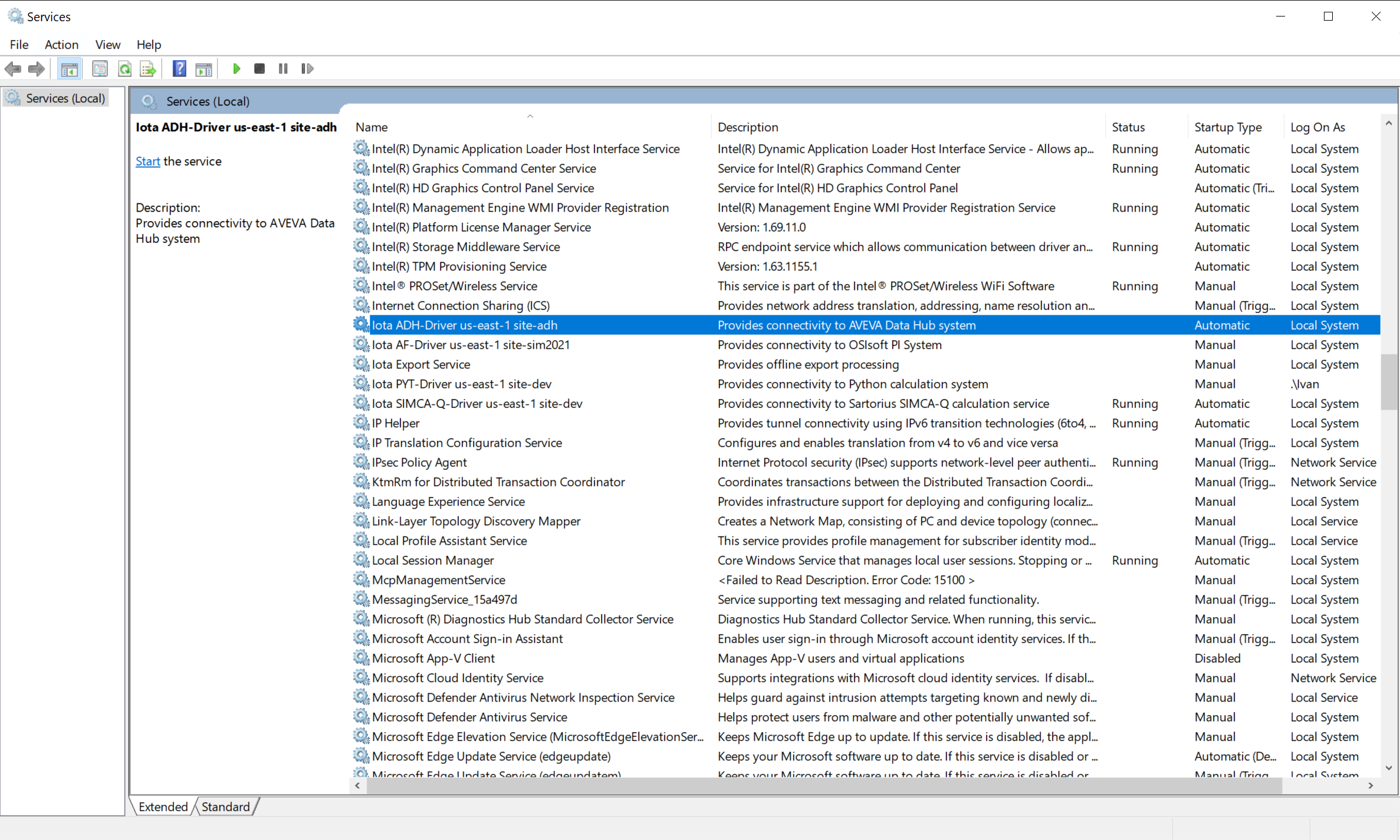1400x840 pixels.
Task: Click the Back arrow toolbar icon
Action: coord(12,69)
